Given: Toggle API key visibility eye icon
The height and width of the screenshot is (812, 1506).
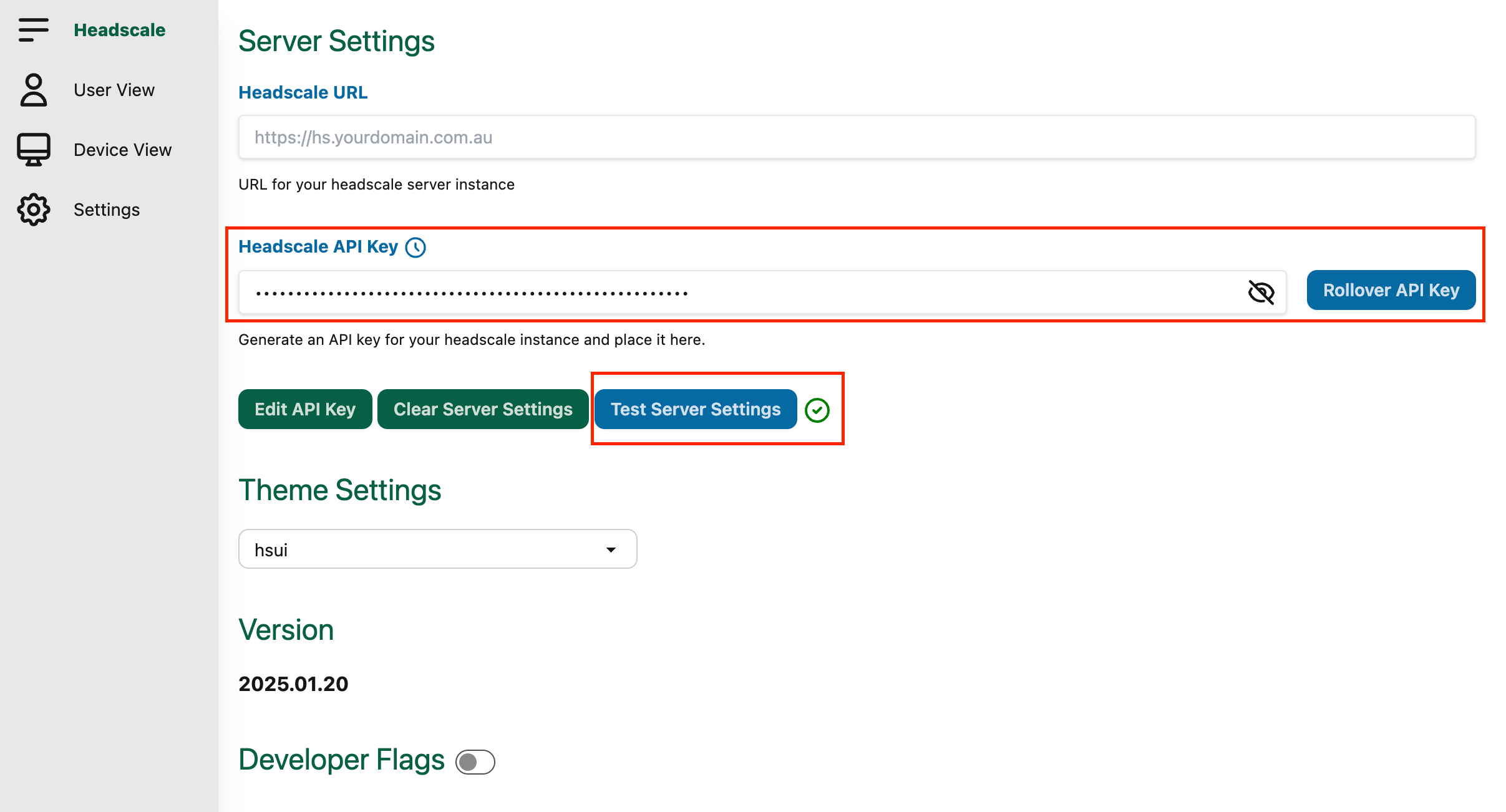Looking at the screenshot, I should [1261, 292].
